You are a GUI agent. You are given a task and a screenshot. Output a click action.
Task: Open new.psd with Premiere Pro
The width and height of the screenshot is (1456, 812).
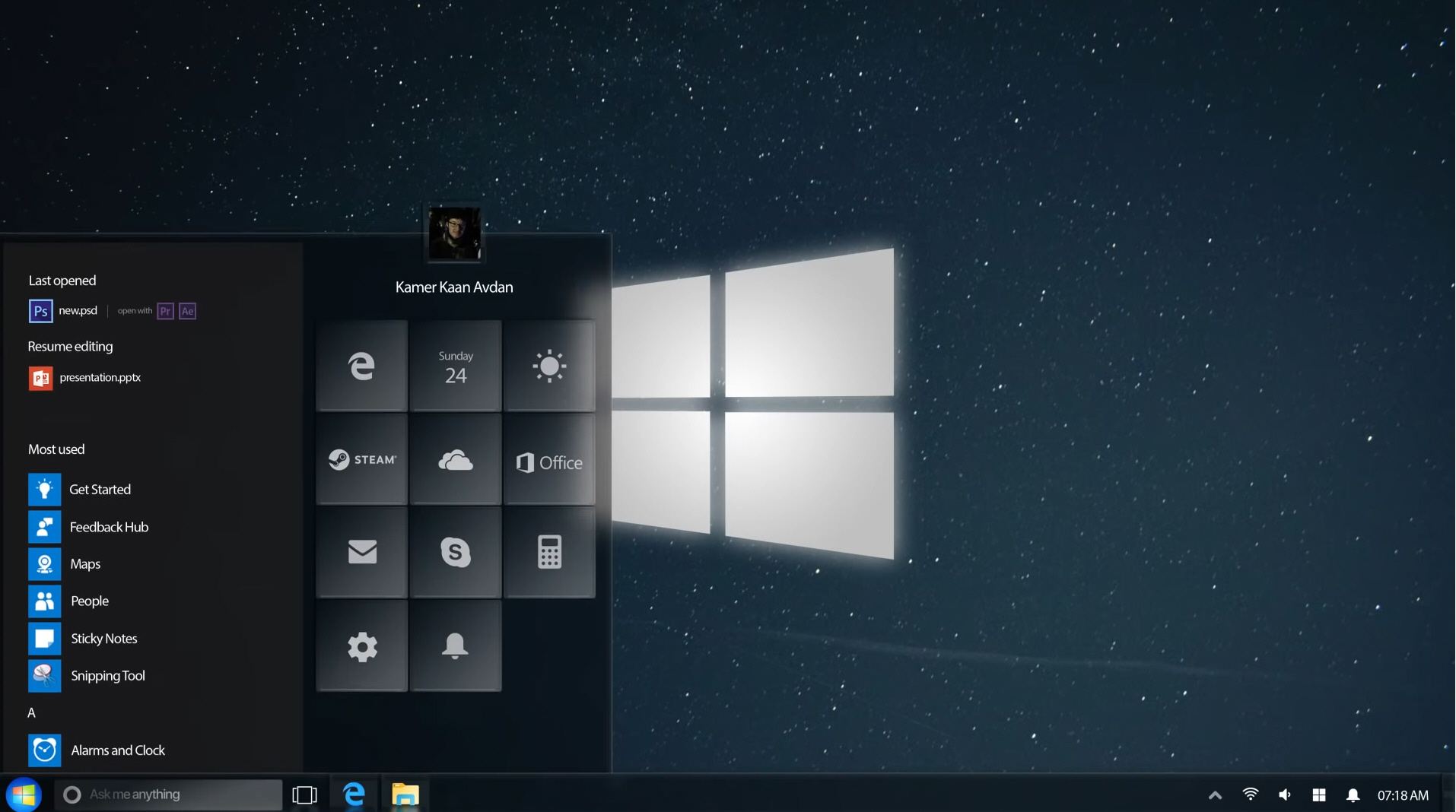click(165, 311)
